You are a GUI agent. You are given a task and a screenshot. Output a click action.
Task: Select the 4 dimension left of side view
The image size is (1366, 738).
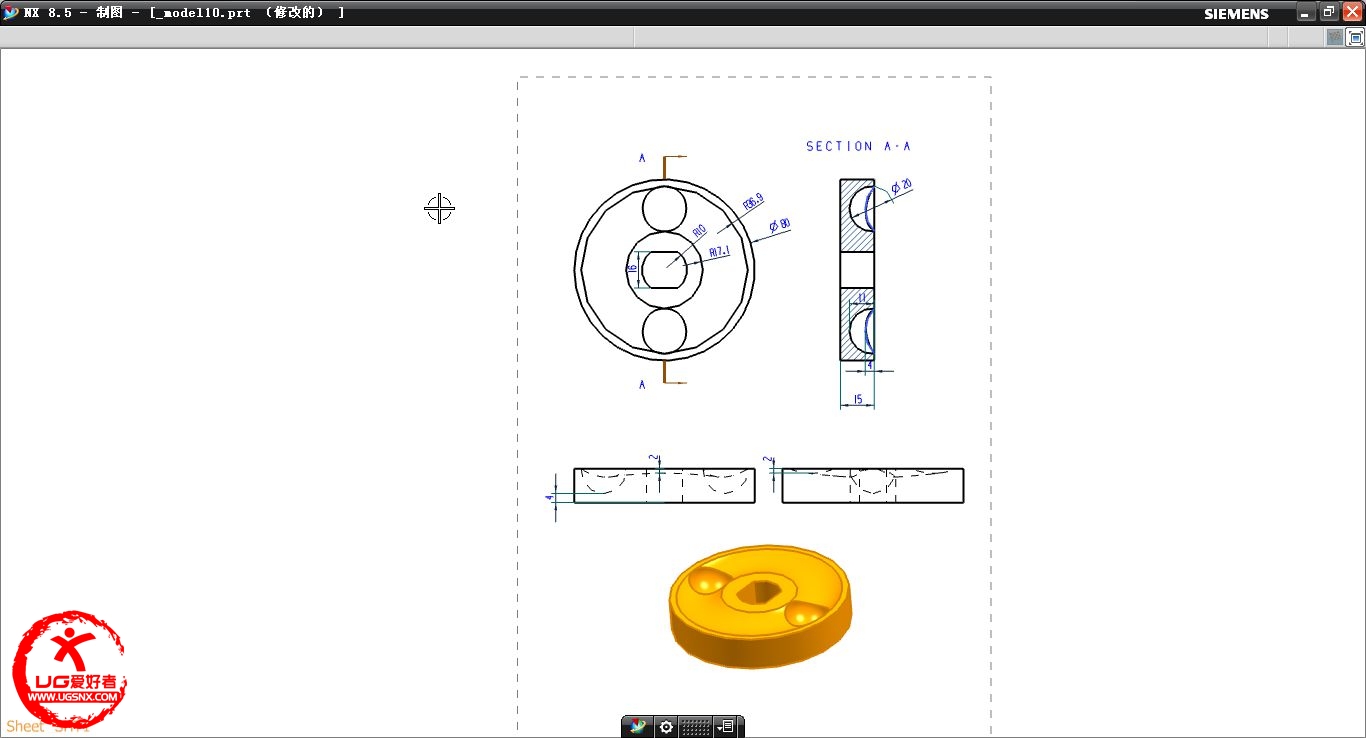549,497
